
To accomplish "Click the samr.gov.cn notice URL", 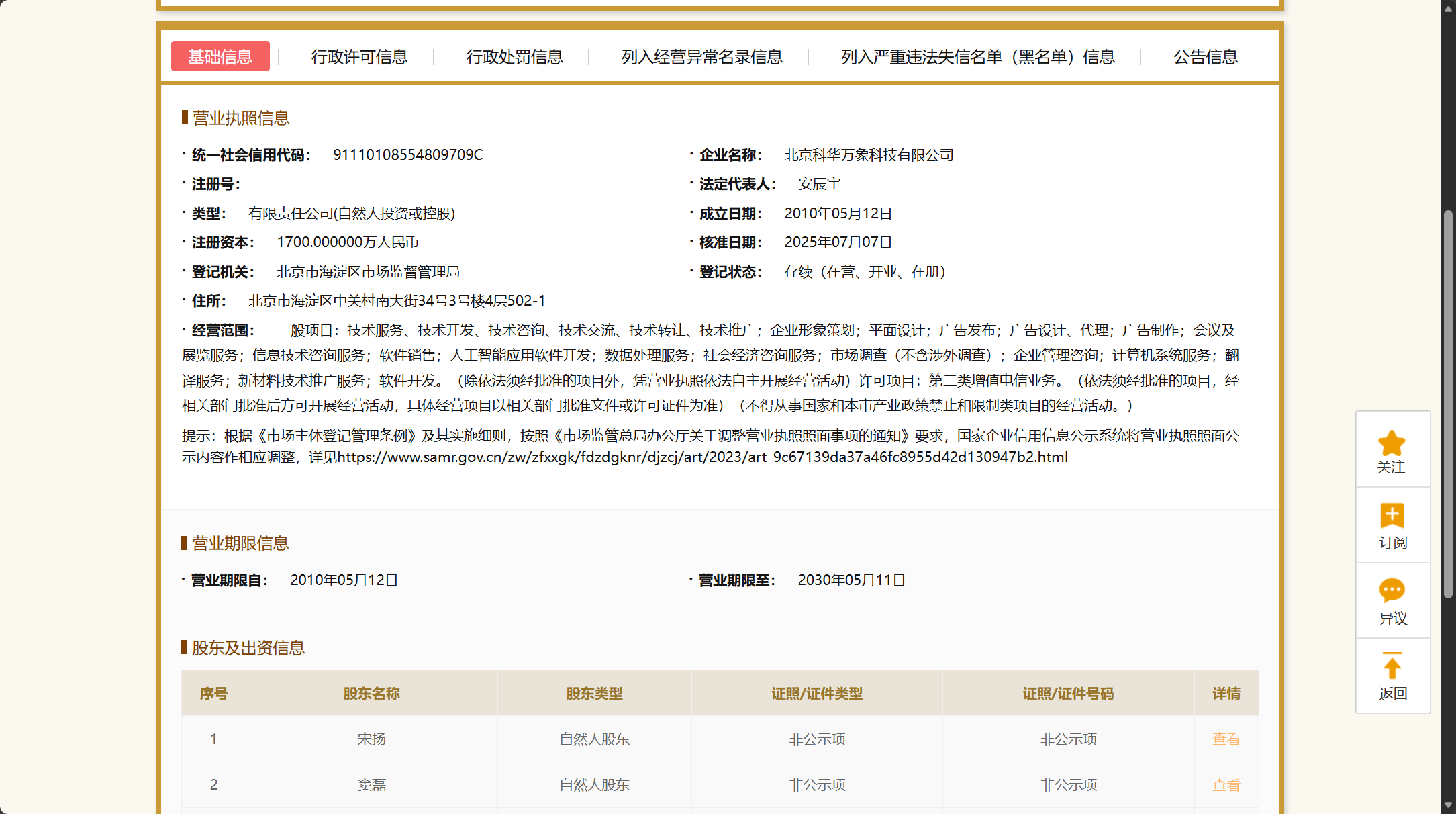I will coord(702,457).
